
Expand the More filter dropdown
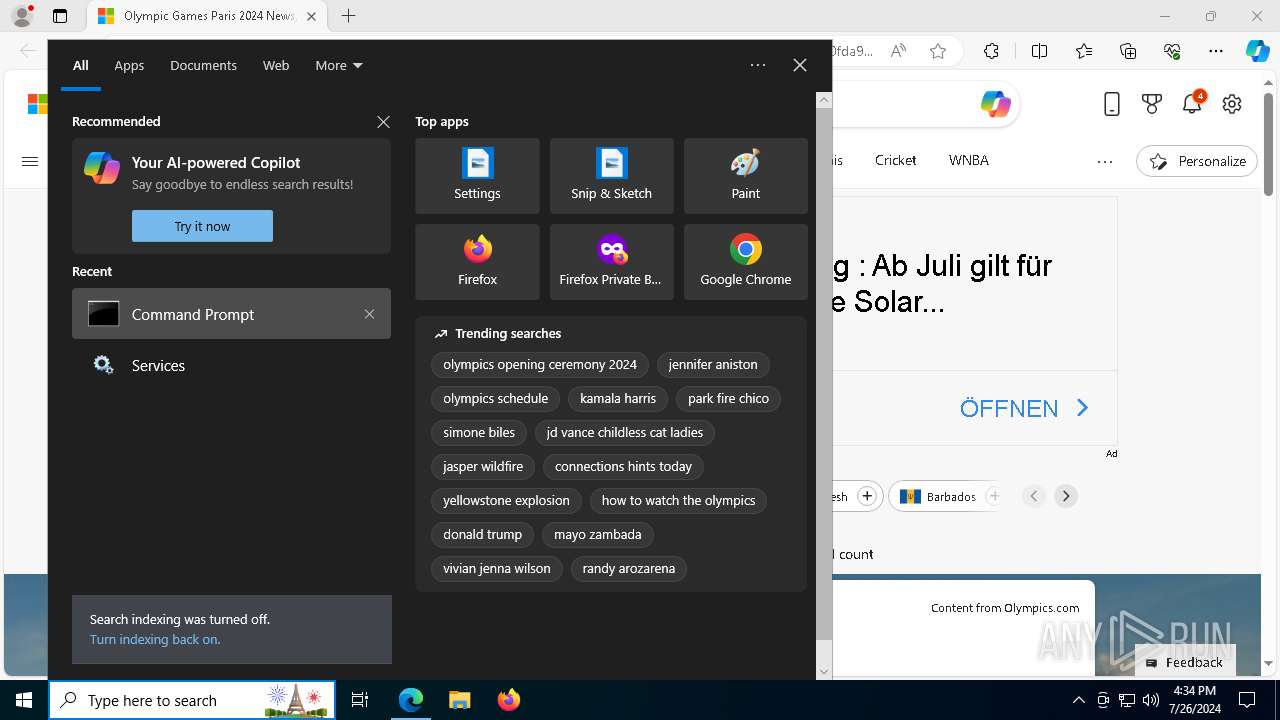[339, 65]
